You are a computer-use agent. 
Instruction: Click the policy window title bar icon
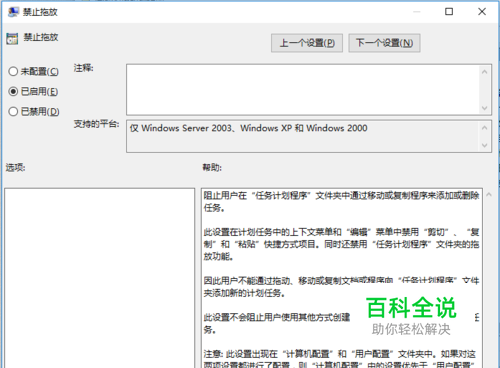14,12
